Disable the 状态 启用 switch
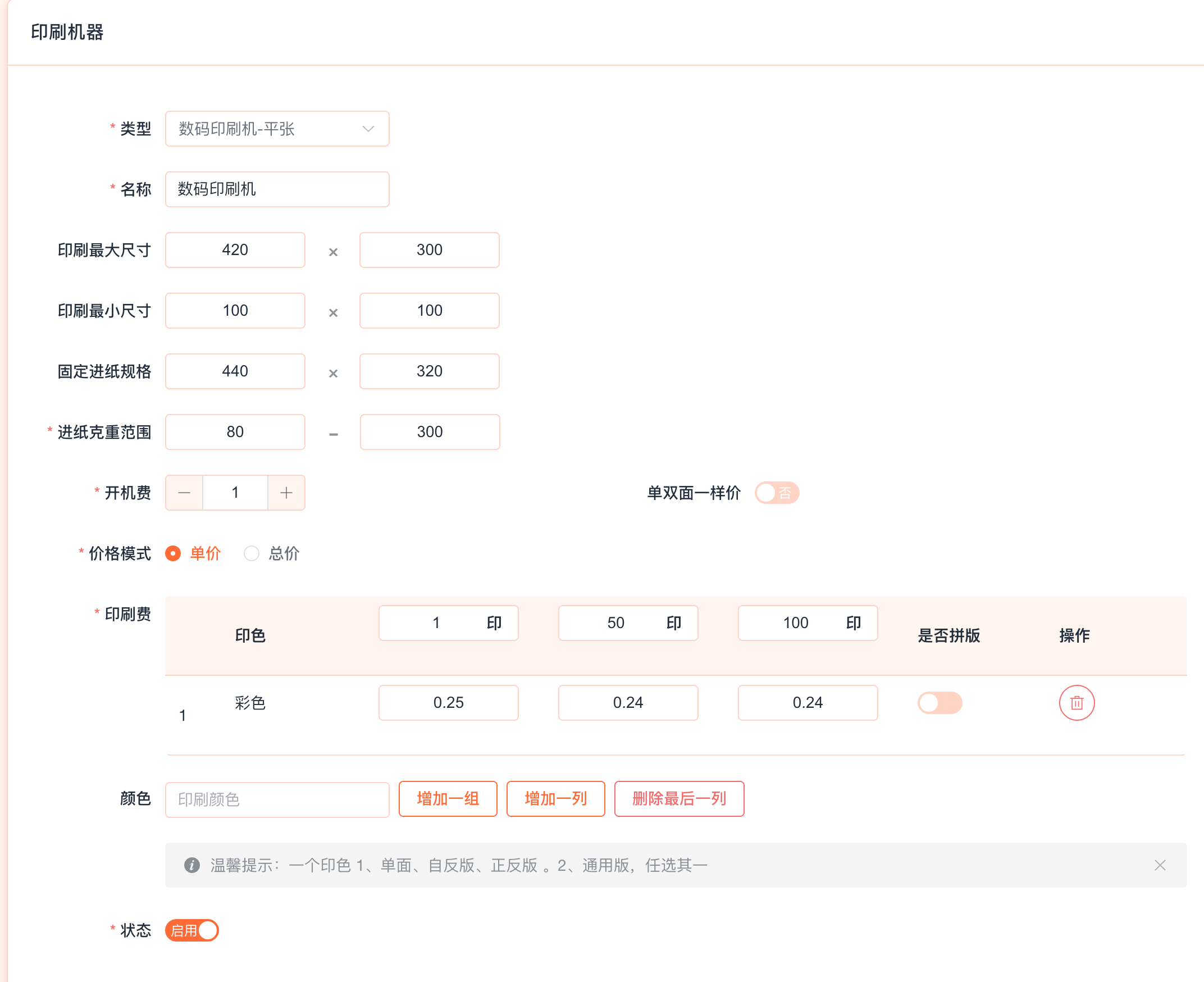This screenshot has height=982, width=1204. click(191, 930)
